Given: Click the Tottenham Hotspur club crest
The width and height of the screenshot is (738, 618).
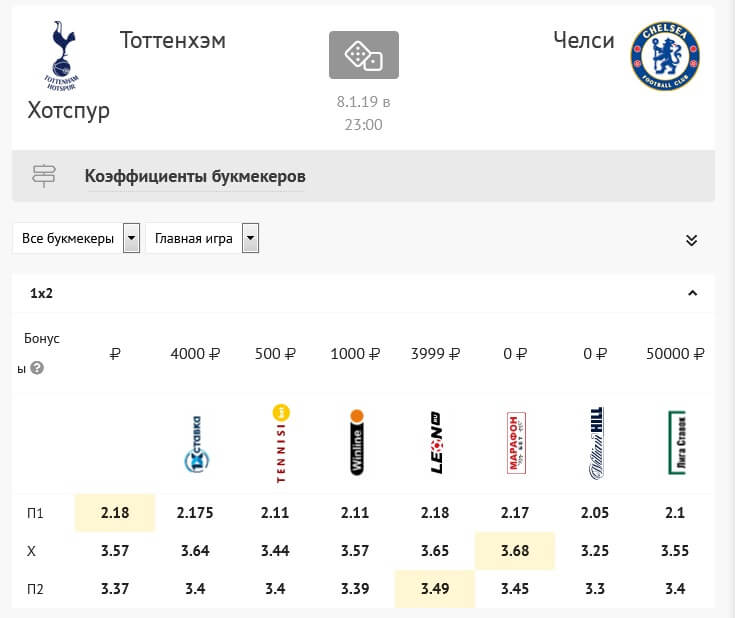Looking at the screenshot, I should (x=61, y=56).
